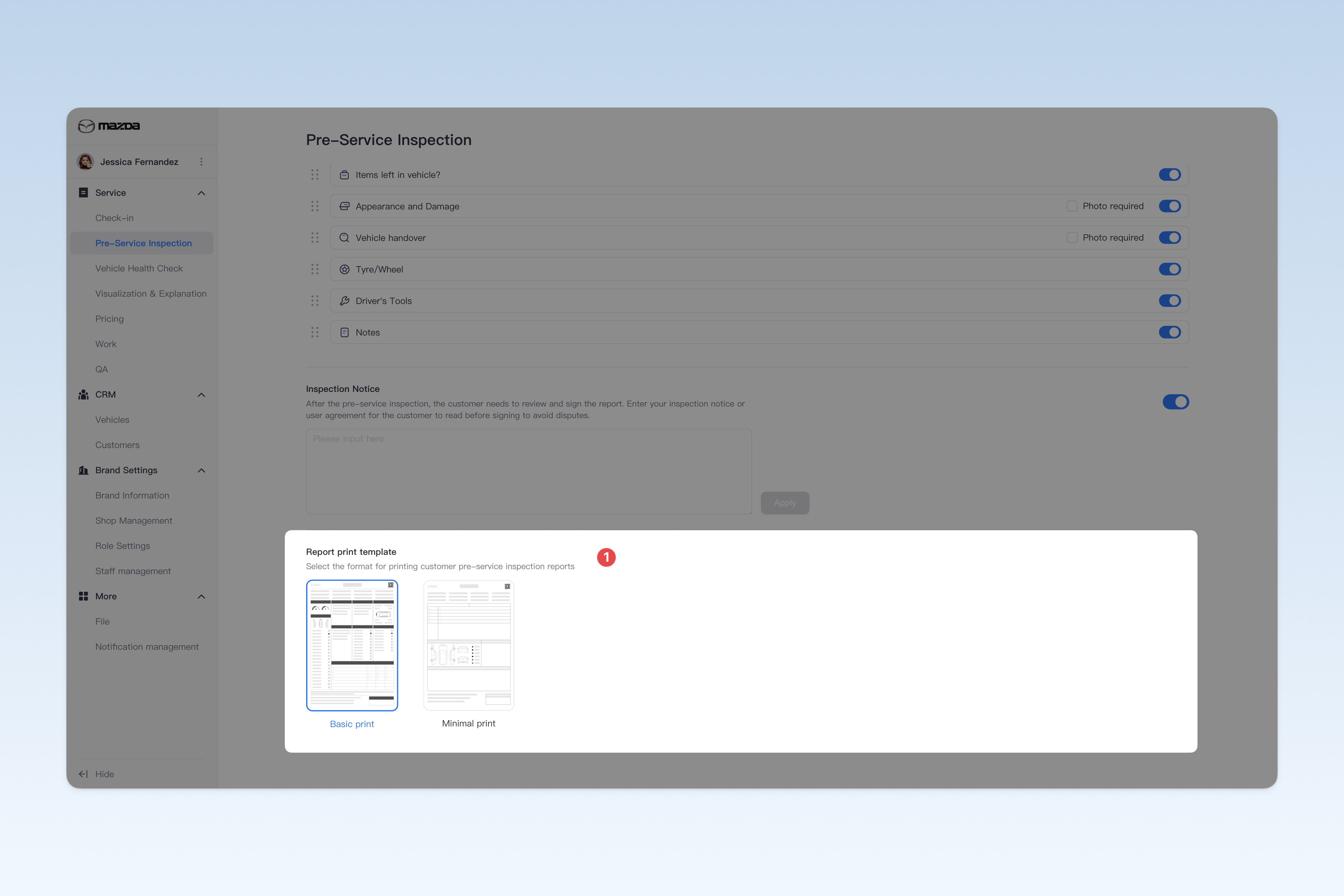The height and width of the screenshot is (896, 1344).
Task: Open Vehicle Health Check page
Action: coord(139,268)
